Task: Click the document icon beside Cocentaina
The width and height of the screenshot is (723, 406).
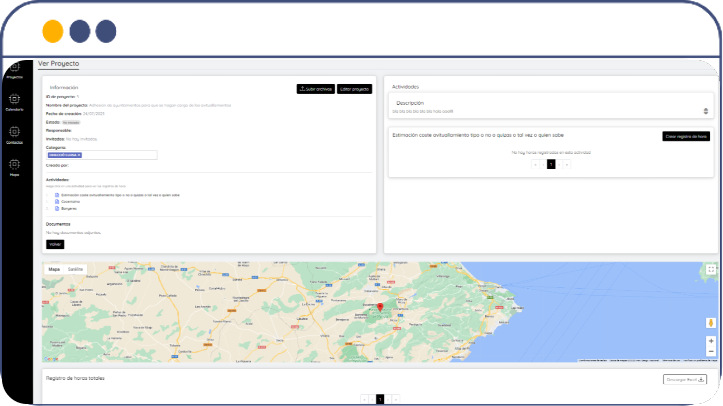Action: (x=57, y=202)
